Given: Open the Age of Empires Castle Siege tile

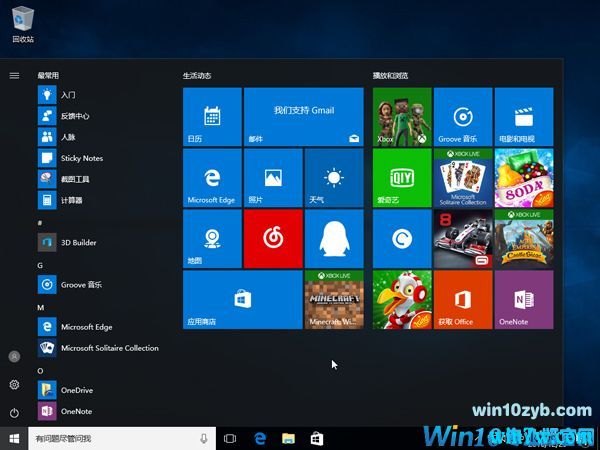Looking at the screenshot, I should tap(524, 239).
